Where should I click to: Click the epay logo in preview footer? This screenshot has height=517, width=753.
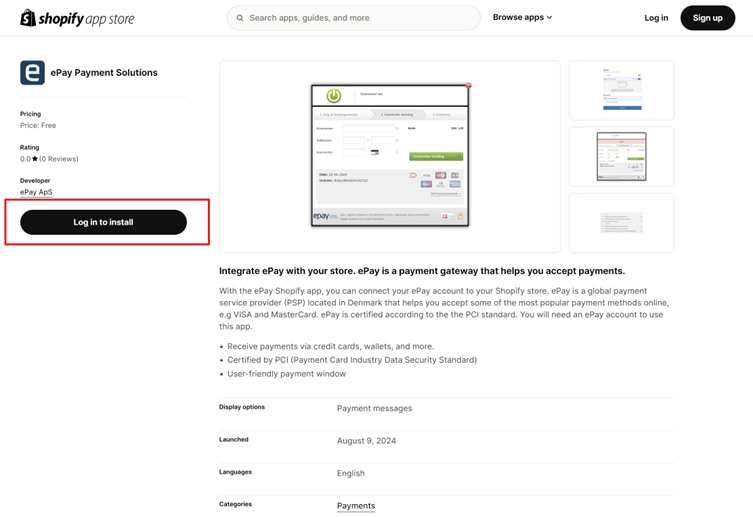(322, 215)
